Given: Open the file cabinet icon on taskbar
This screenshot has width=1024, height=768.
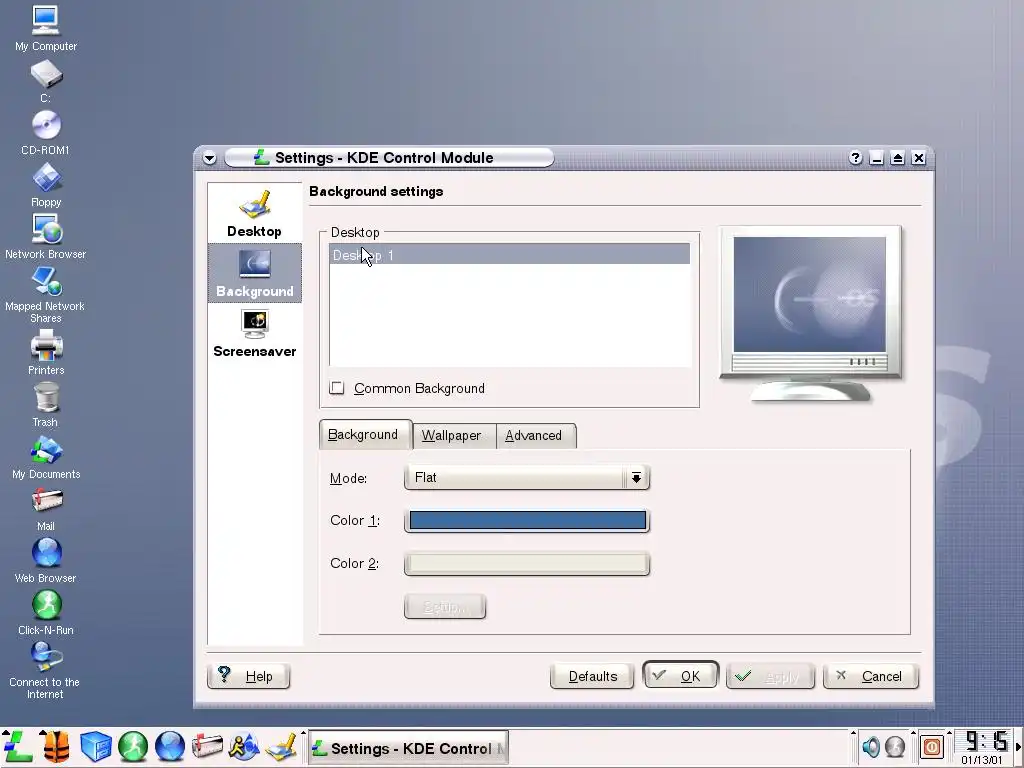Looking at the screenshot, I should pyautogui.click(x=95, y=746).
